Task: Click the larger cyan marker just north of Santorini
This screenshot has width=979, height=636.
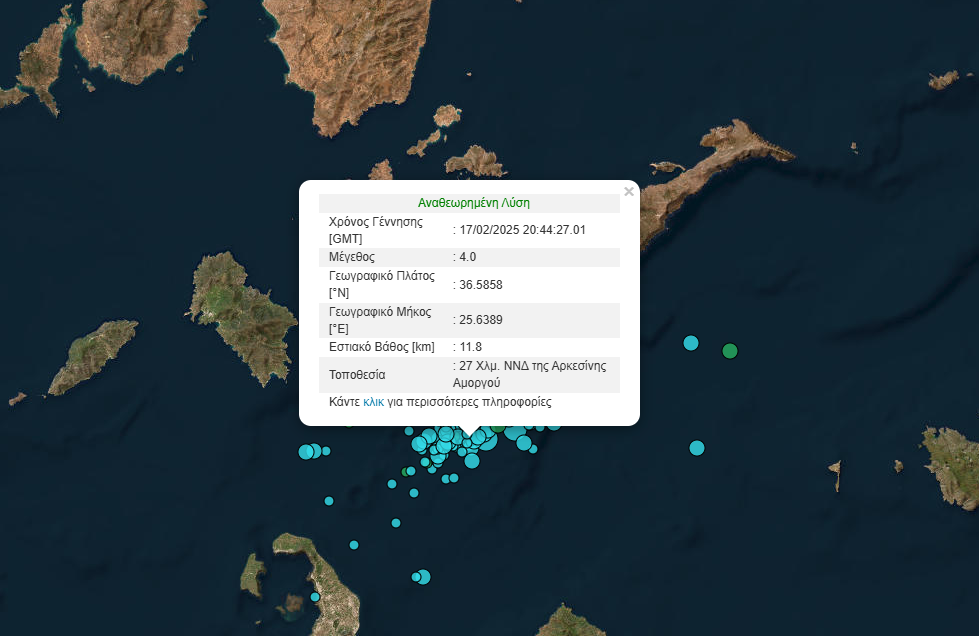Action: [423, 576]
